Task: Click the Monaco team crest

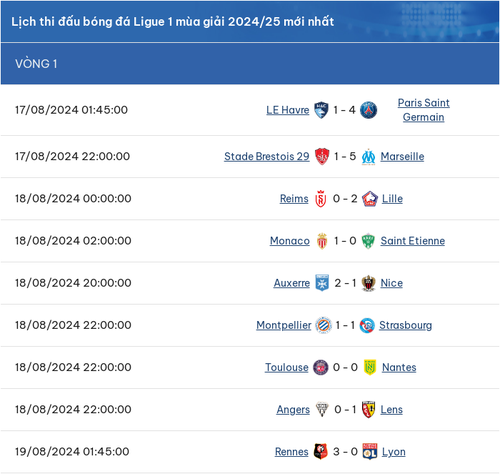Action: point(322,241)
